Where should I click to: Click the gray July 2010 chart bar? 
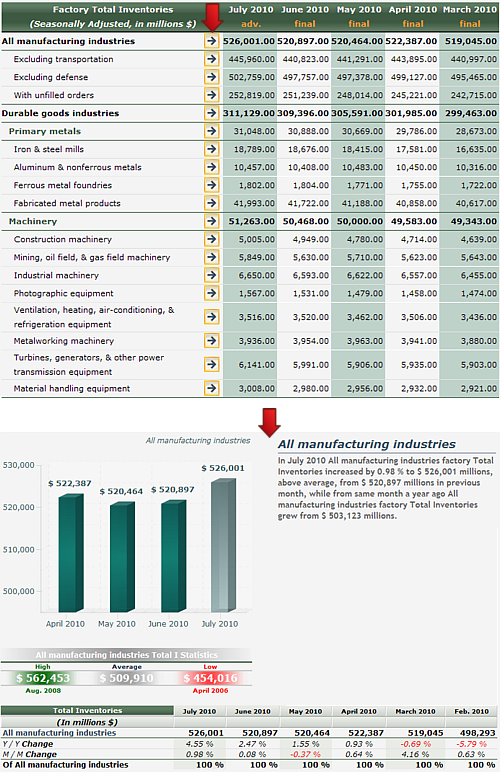pos(223,545)
